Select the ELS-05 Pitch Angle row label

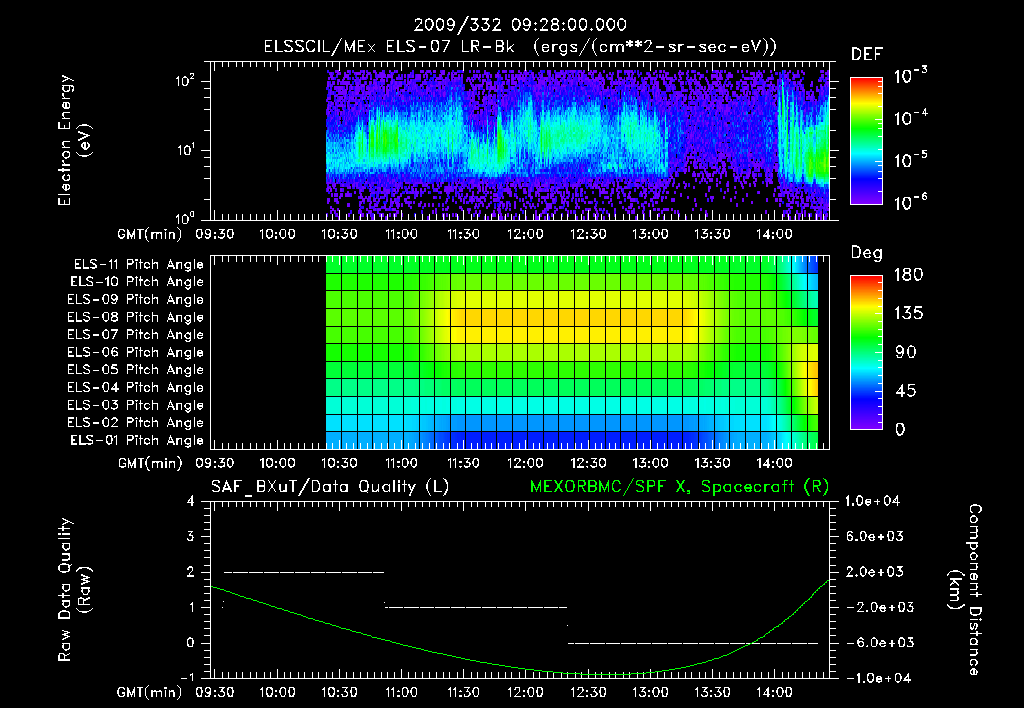tap(135, 370)
